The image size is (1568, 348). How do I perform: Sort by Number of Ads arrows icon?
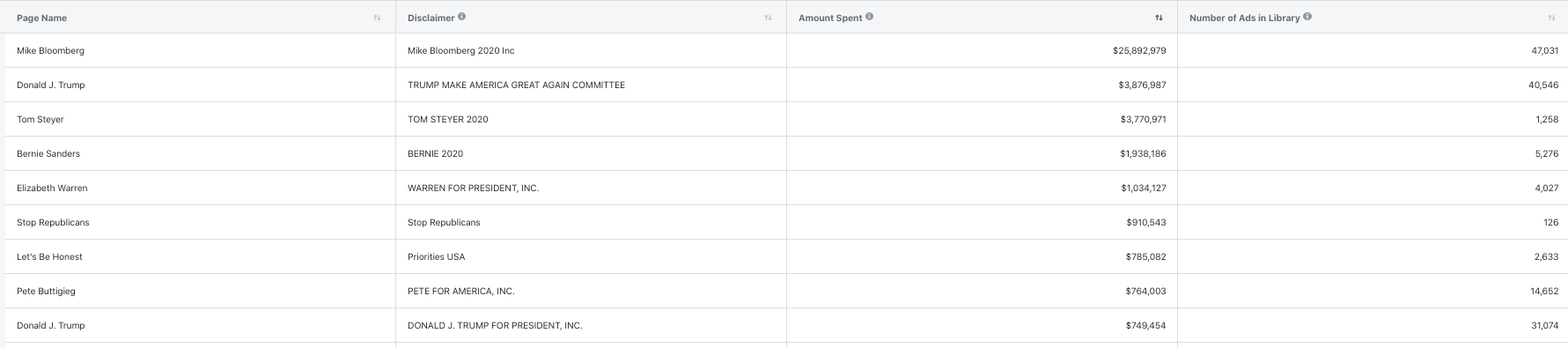point(1551,18)
